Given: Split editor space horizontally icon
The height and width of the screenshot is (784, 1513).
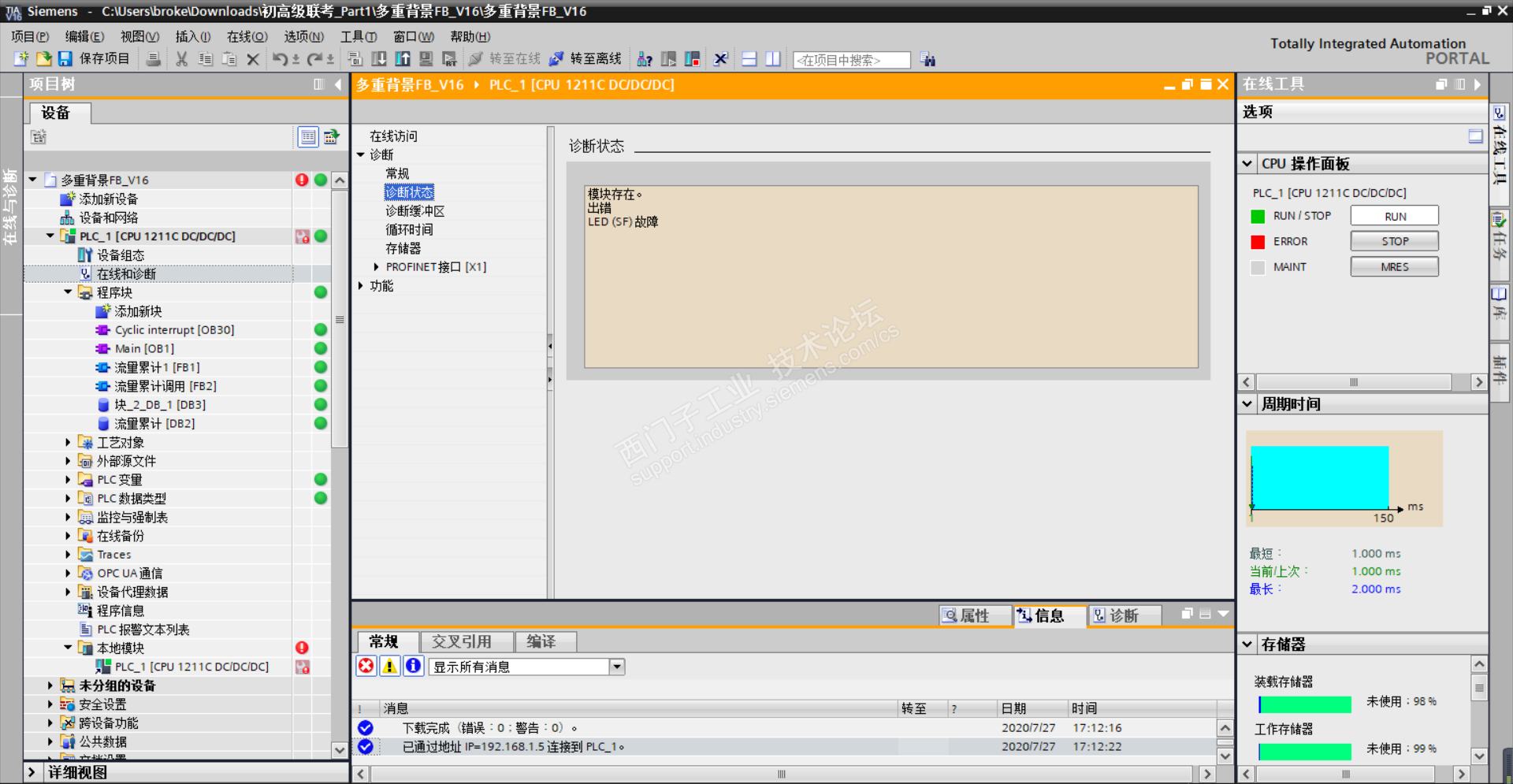Looking at the screenshot, I should click(749, 59).
